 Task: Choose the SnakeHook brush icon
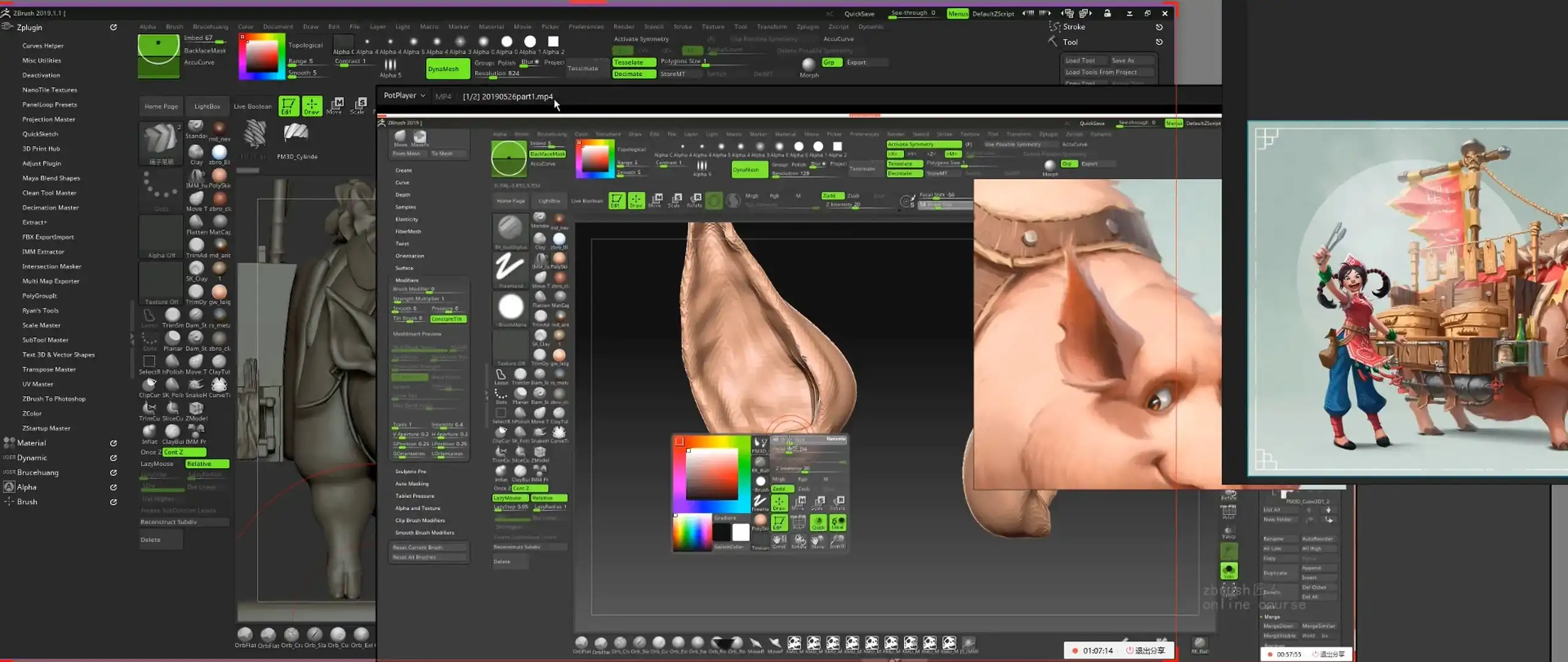click(x=196, y=385)
